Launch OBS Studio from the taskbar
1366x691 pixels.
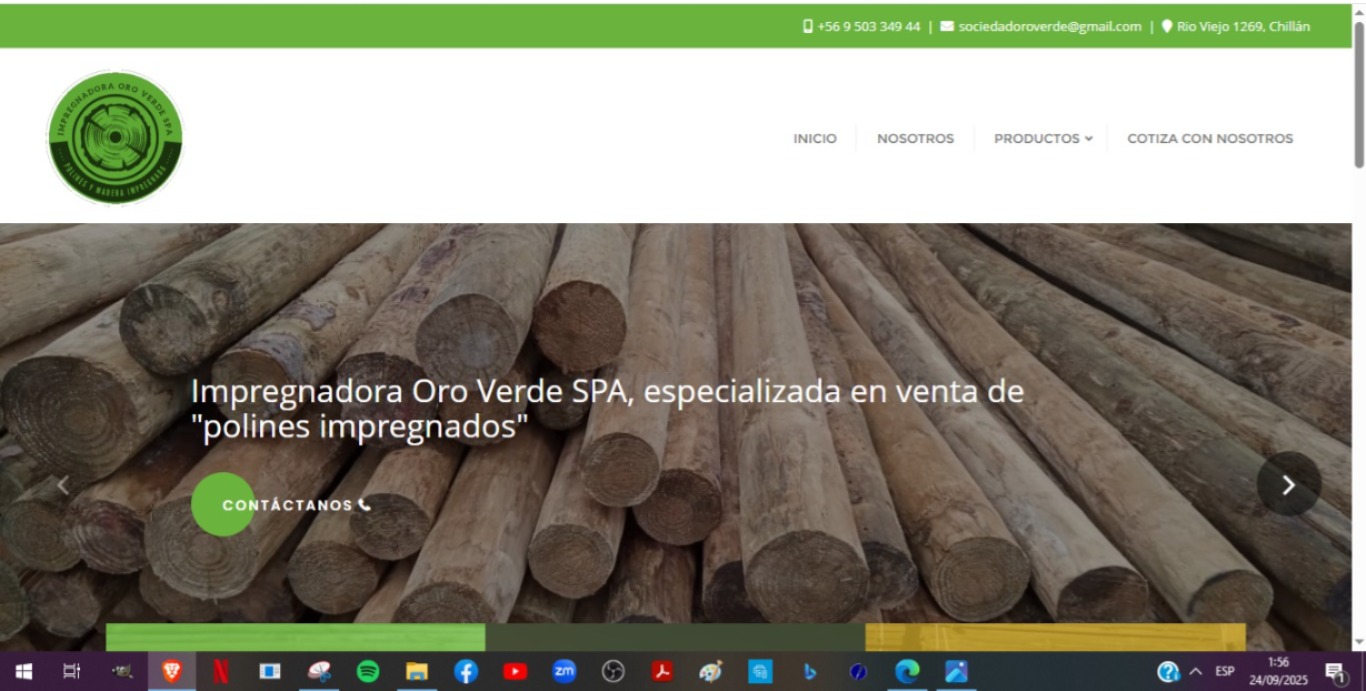tap(613, 672)
